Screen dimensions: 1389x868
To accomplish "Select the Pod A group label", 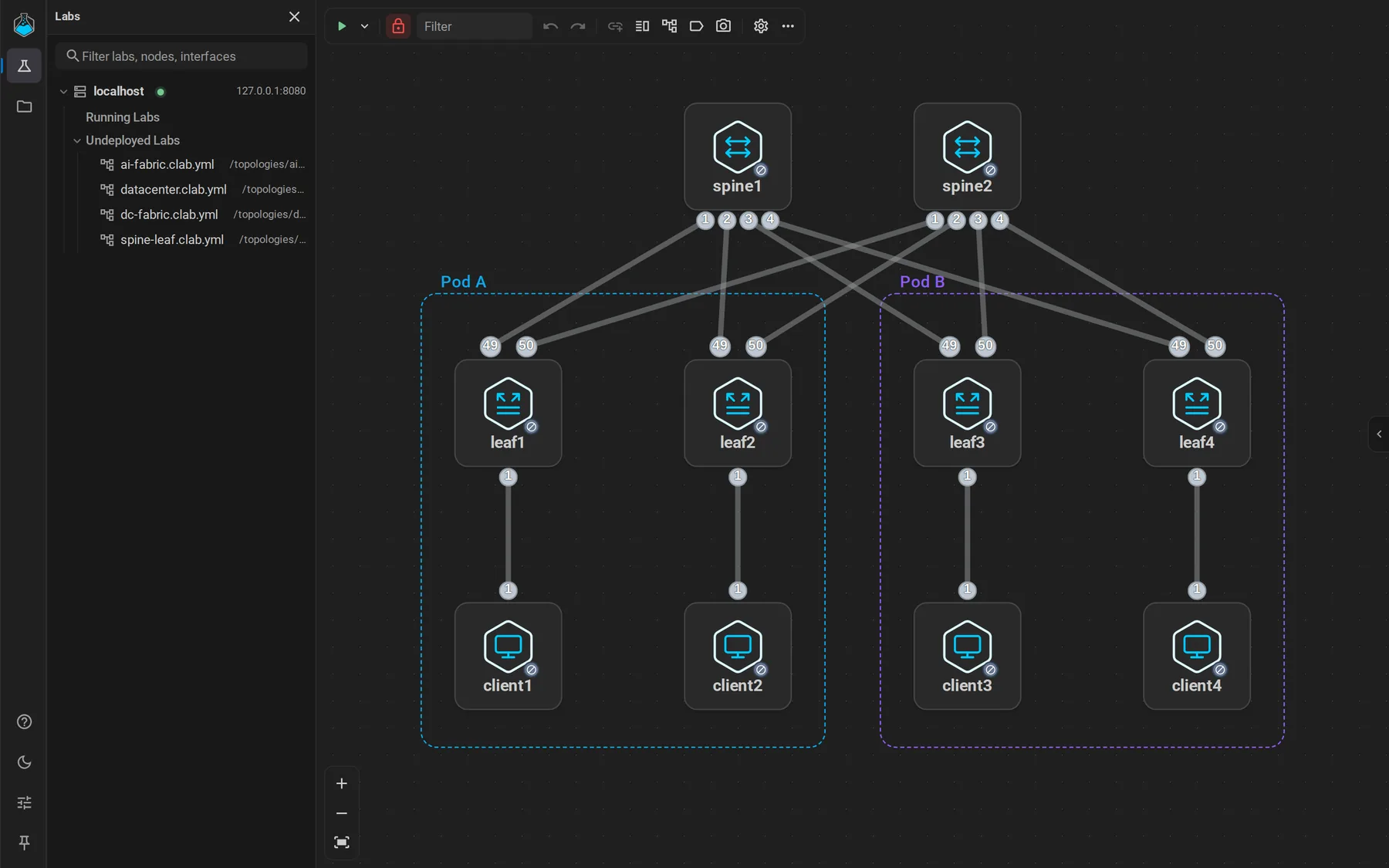I will (463, 282).
